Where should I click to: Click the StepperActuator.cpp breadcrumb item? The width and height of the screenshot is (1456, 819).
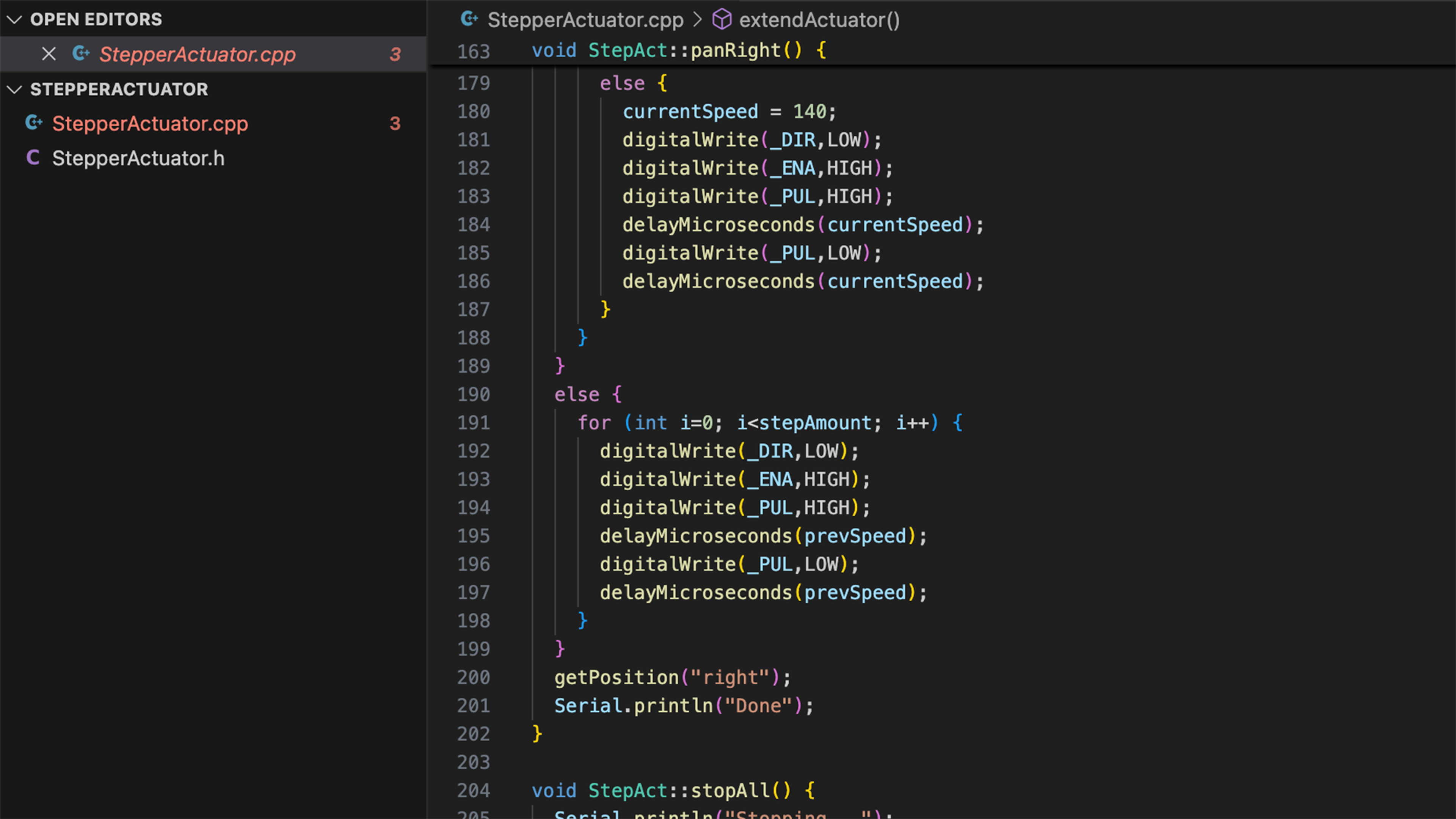[585, 20]
